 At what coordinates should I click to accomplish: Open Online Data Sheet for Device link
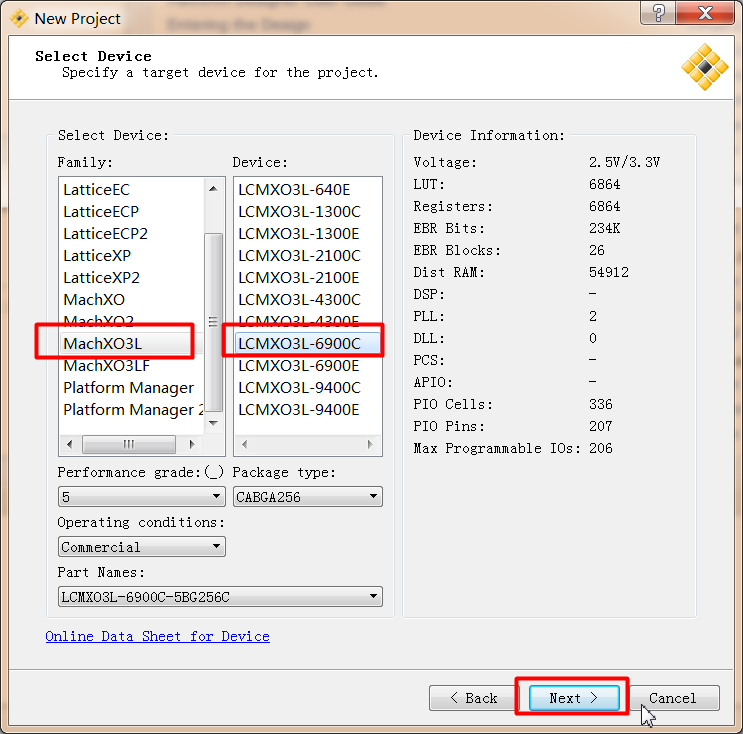tap(157, 636)
